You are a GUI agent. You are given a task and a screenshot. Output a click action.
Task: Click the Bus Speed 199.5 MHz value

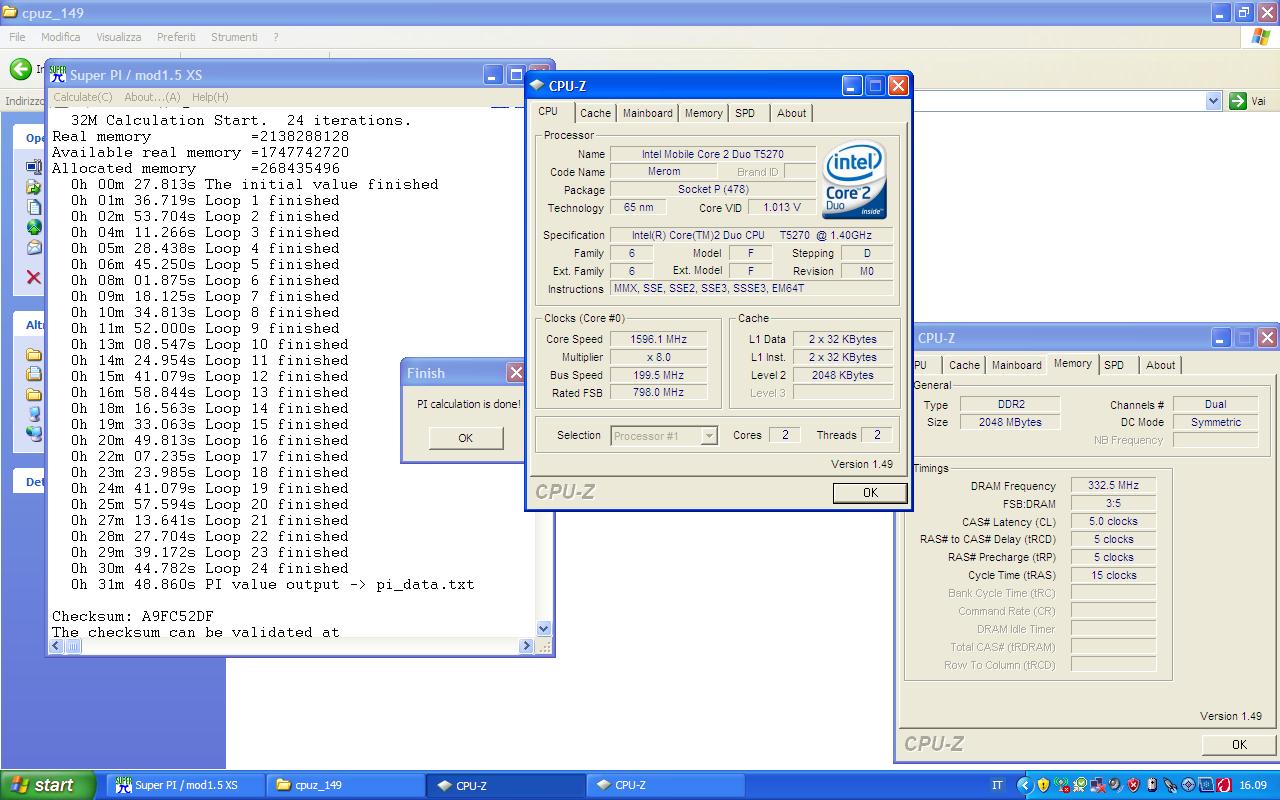(x=658, y=375)
